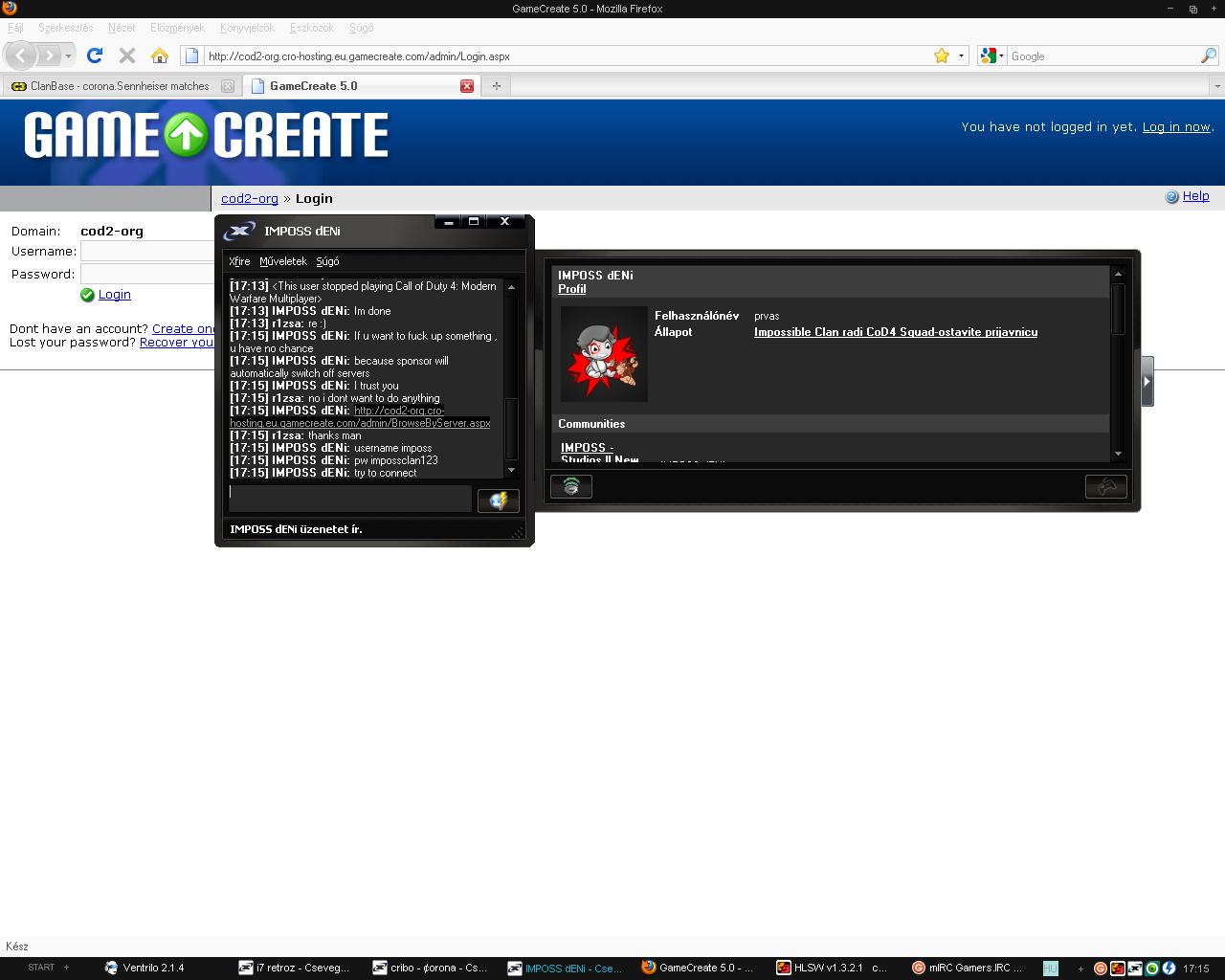Click the green Login link under Password
Viewport: 1225px width, 980px height.
[x=114, y=295]
